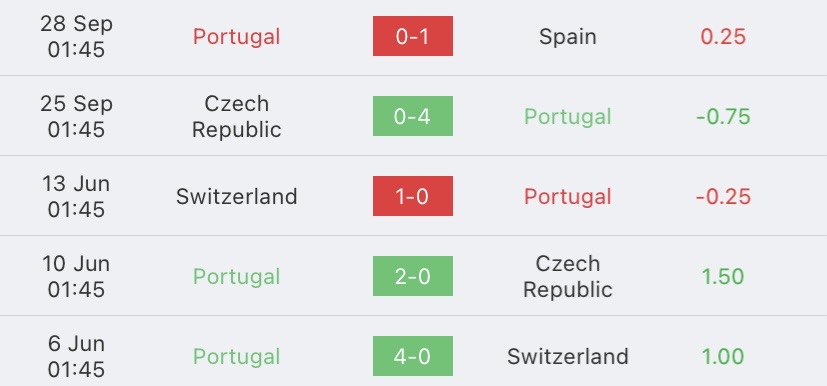
Task: Click the -0.75 handicap value
Action: [x=723, y=117]
